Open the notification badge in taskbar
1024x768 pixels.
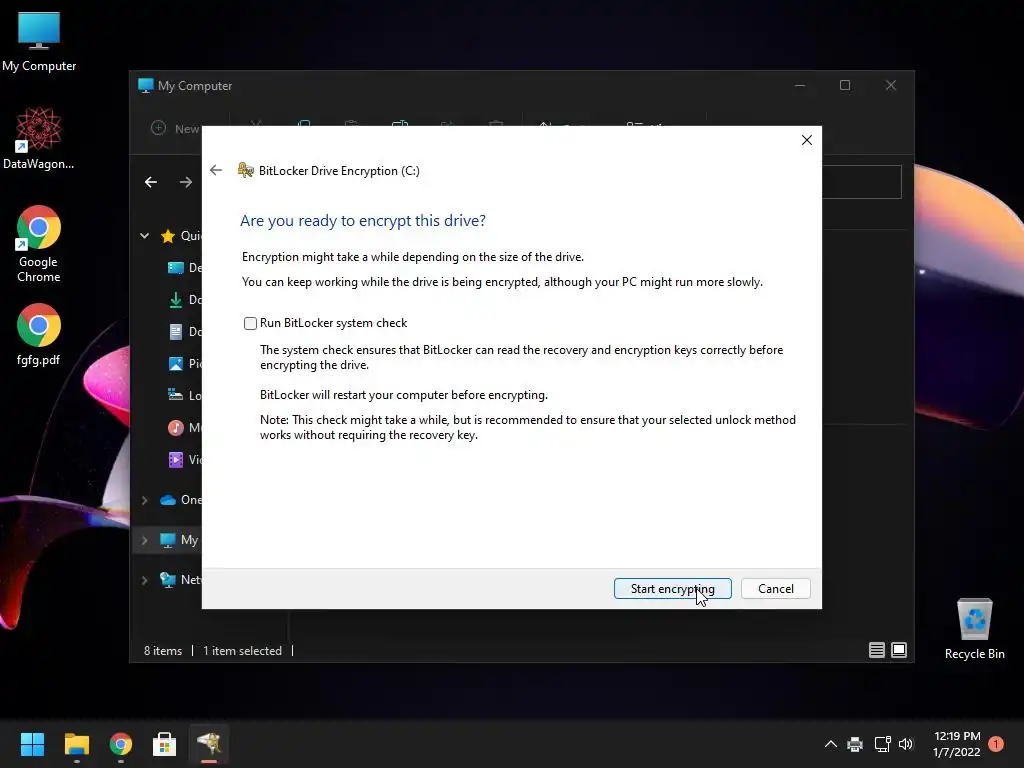996,744
